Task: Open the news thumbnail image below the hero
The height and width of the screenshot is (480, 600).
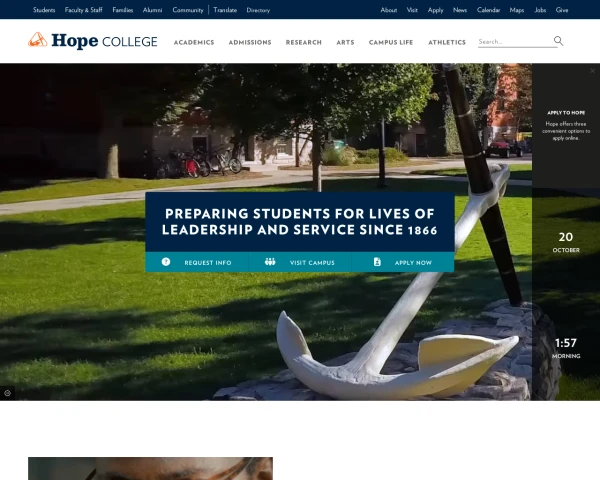Action: pyautogui.click(x=150, y=469)
